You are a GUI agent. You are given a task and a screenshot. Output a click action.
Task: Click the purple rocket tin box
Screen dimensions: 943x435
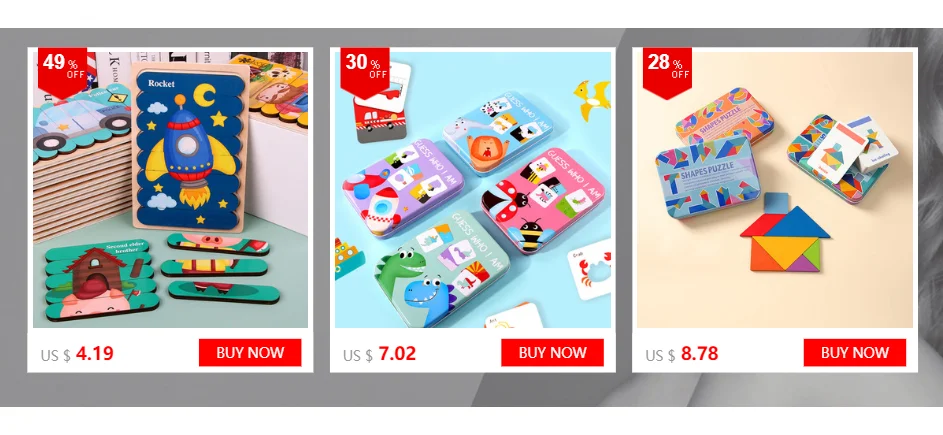tap(402, 196)
